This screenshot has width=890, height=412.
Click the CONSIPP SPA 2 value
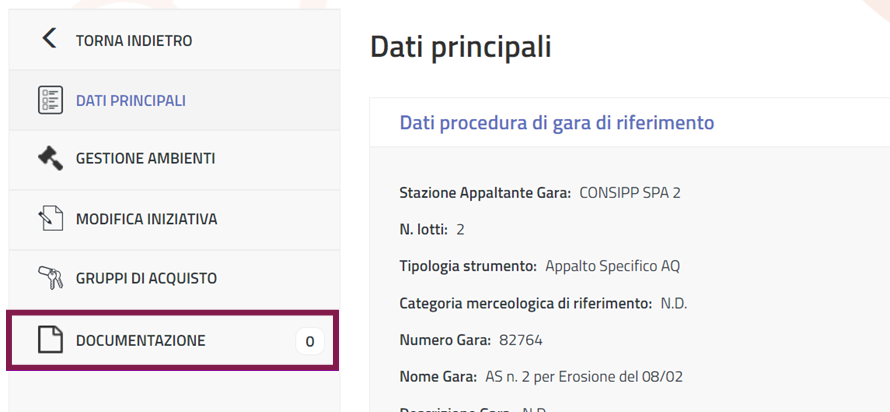(x=630, y=192)
